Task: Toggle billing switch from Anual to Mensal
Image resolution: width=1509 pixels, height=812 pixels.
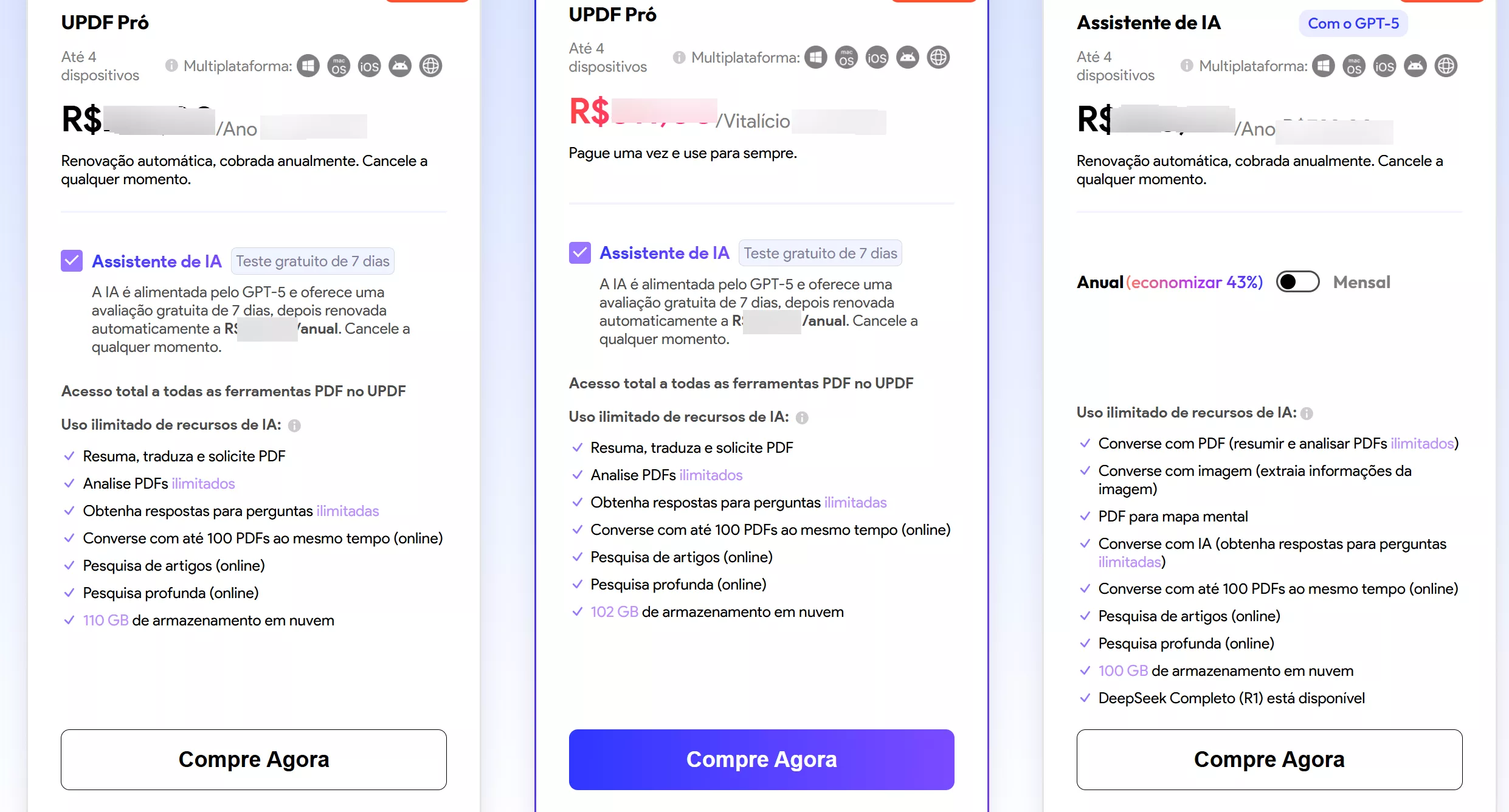Action: (x=1297, y=282)
